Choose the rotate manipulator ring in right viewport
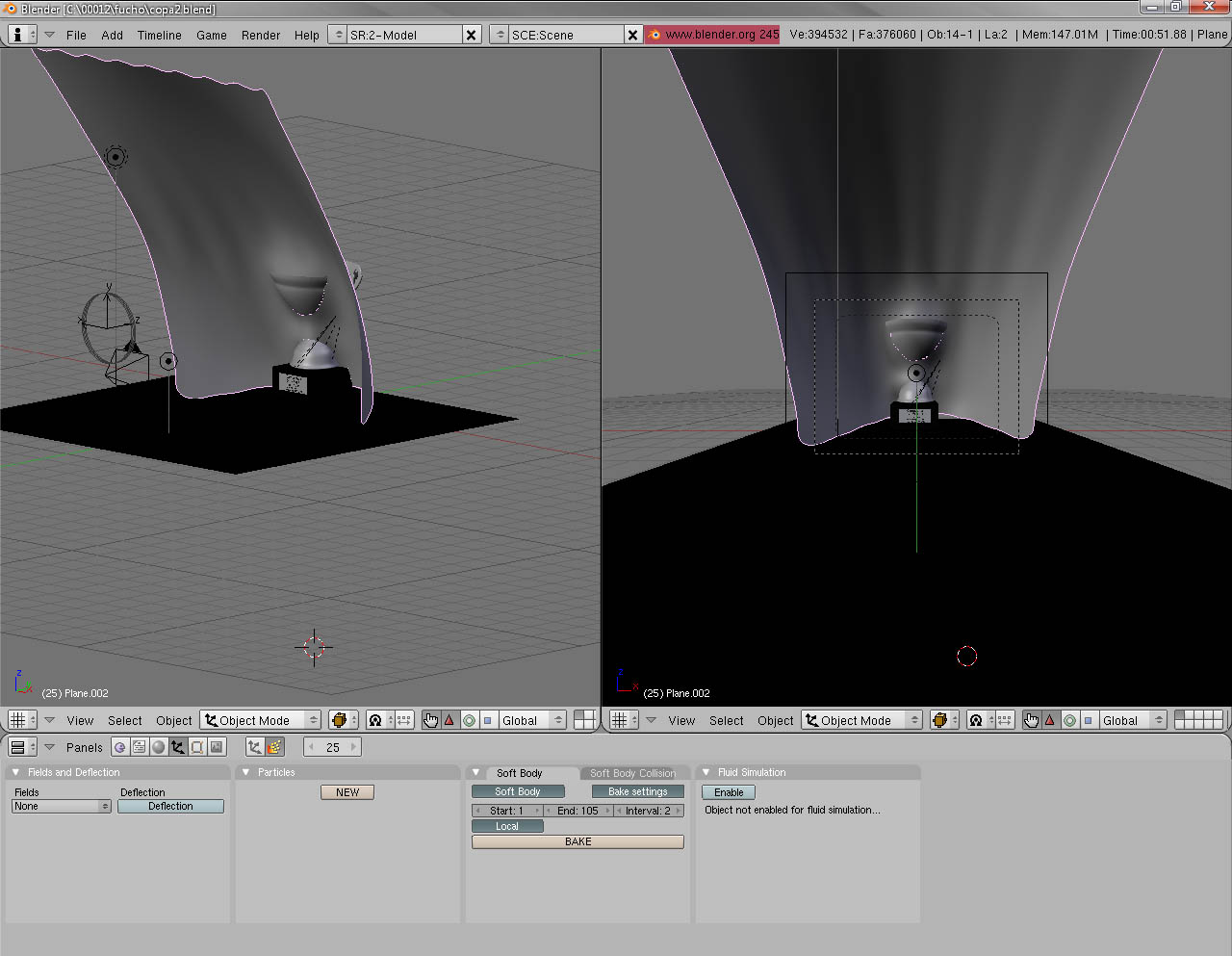Image resolution: width=1232 pixels, height=956 pixels. pos(1069,720)
